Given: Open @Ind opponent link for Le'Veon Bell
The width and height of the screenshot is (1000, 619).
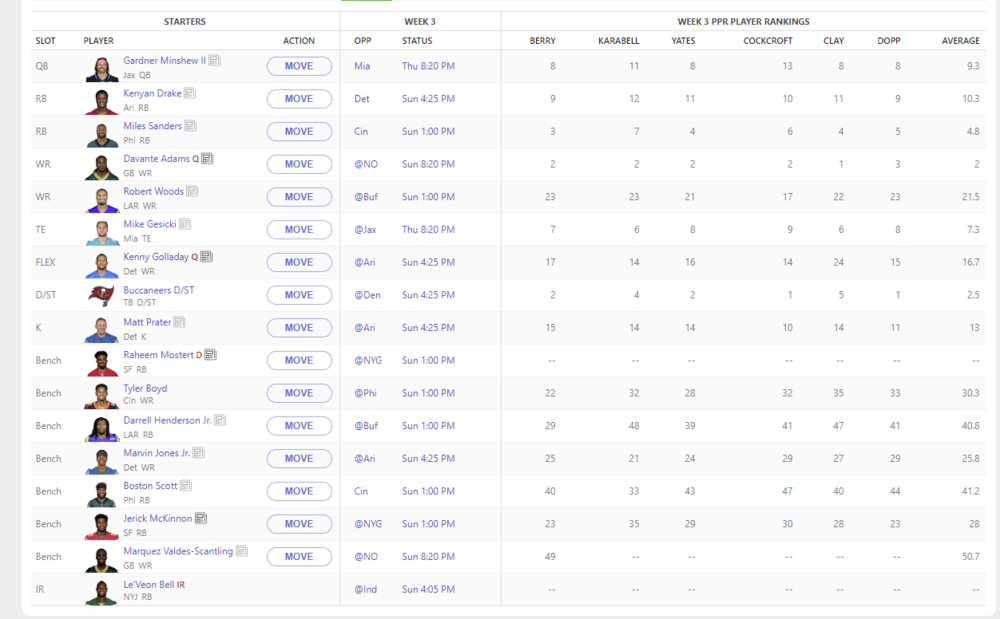Looking at the screenshot, I should (365, 590).
